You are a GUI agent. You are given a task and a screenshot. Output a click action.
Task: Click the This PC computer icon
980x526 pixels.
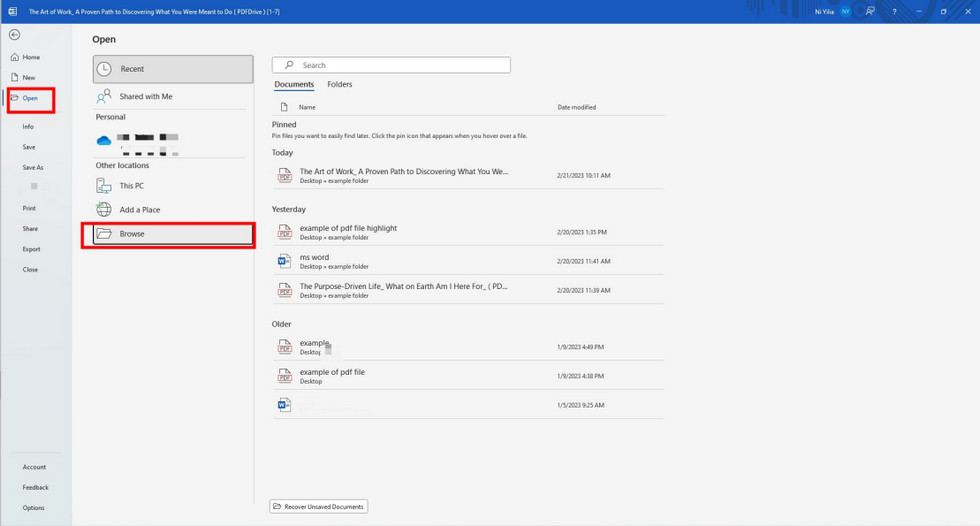pyautogui.click(x=104, y=186)
